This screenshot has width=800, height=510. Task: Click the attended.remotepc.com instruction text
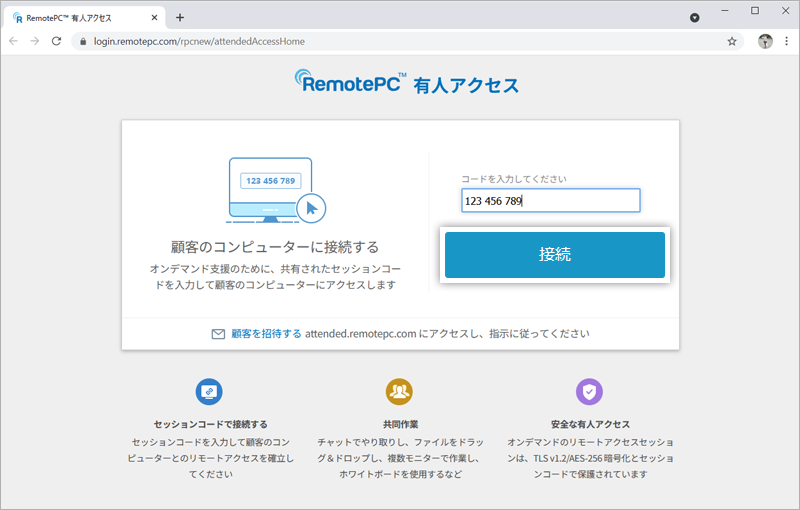(x=447, y=334)
